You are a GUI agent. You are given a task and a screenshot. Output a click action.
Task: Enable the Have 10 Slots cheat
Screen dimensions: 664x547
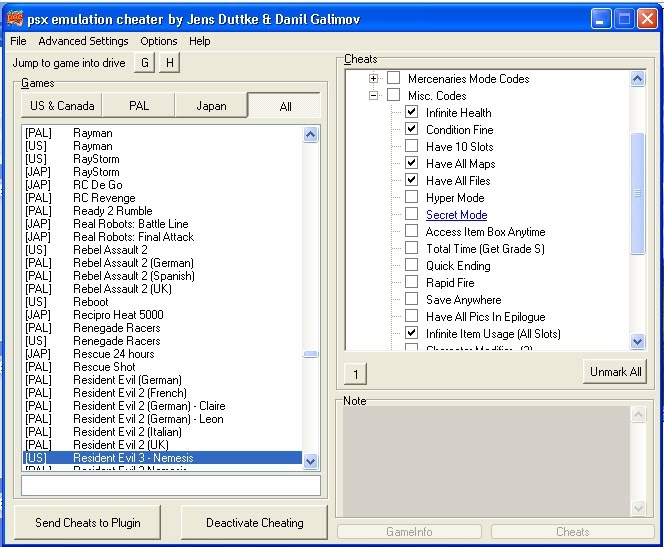pos(411,146)
